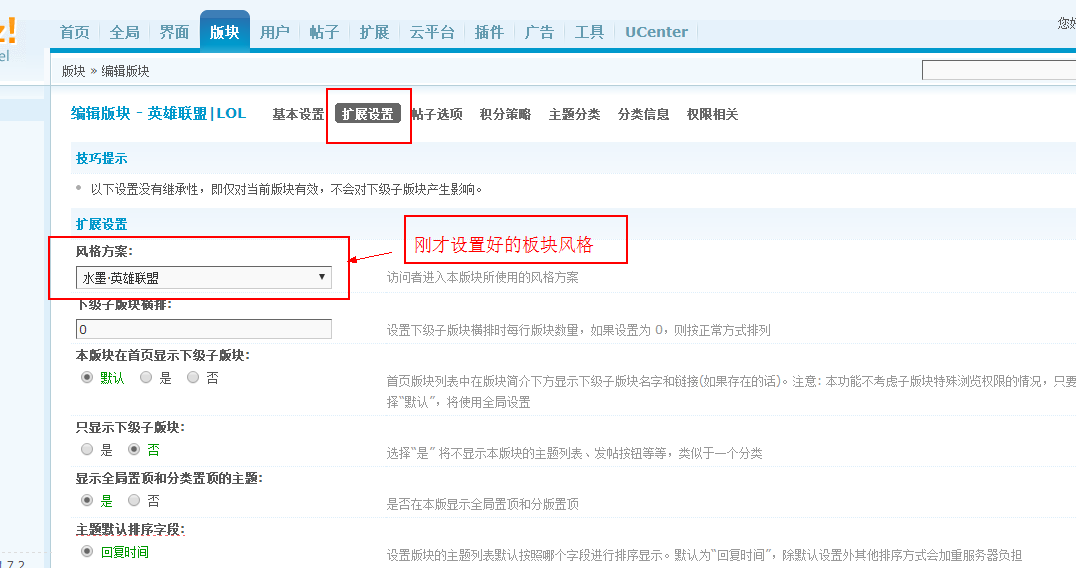Click the 技巧提示 section header
The width and height of the screenshot is (1076, 568).
coord(102,158)
